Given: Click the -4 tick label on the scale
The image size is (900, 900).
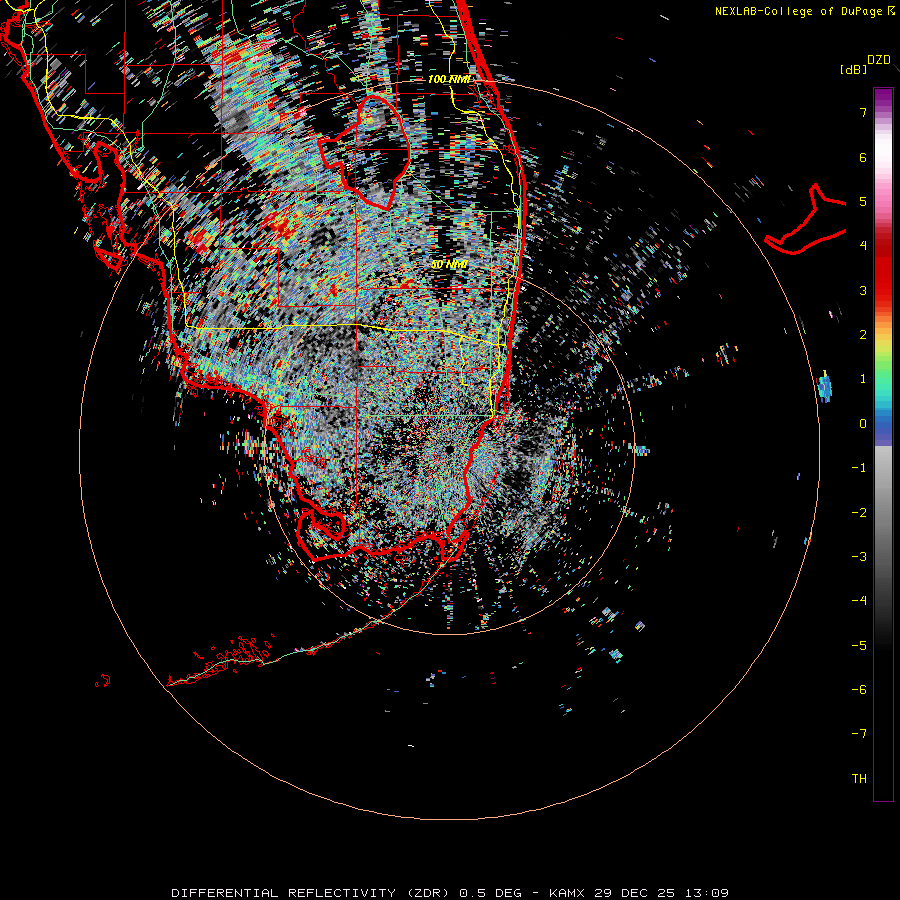Looking at the screenshot, I should (859, 601).
